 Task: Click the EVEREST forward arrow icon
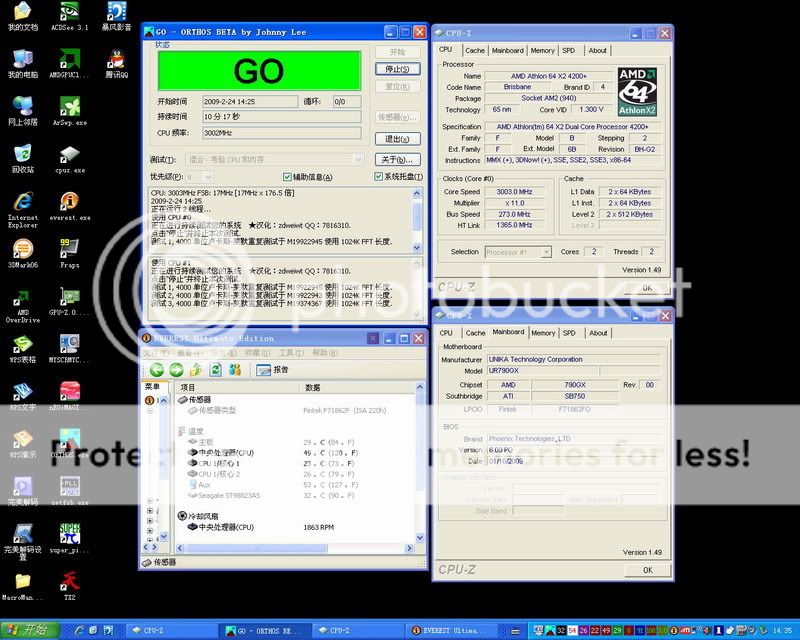176,369
